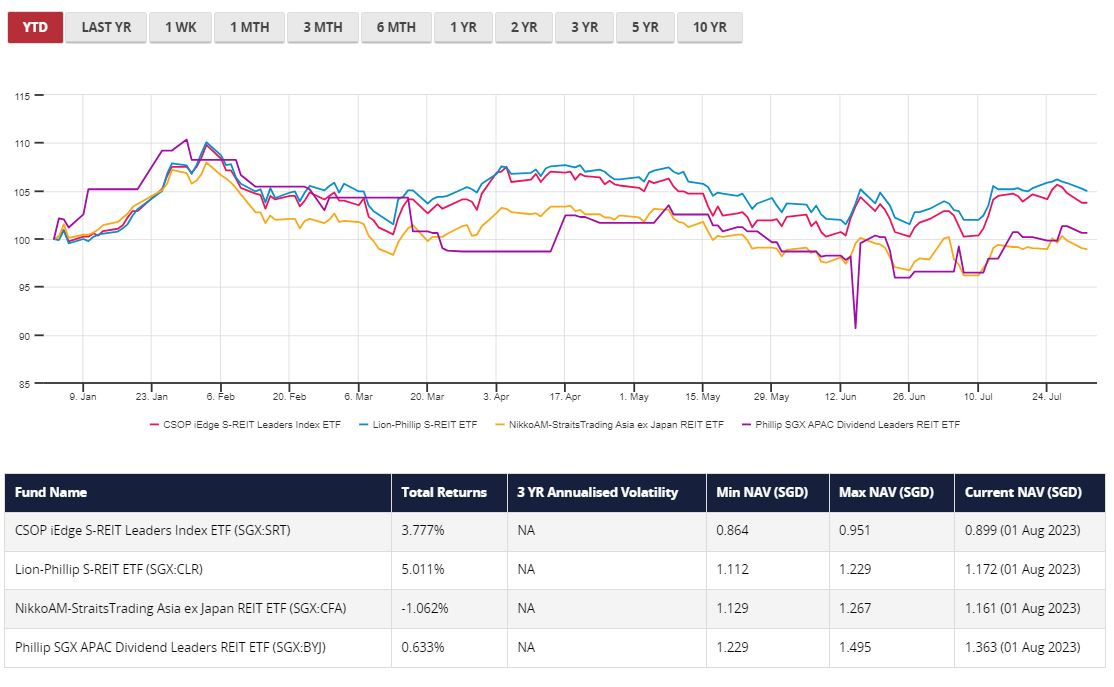Viewport: 1114px width, 687px height.
Task: Click the 9. Jan axis label
Action: click(x=83, y=397)
